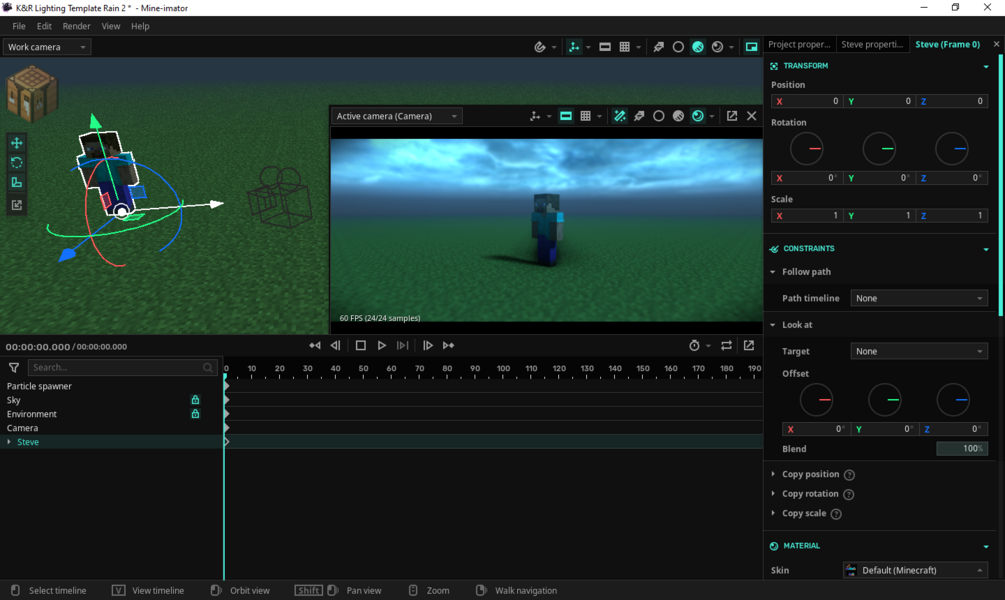
Task: Collapse the Transform section
Action: (986, 67)
